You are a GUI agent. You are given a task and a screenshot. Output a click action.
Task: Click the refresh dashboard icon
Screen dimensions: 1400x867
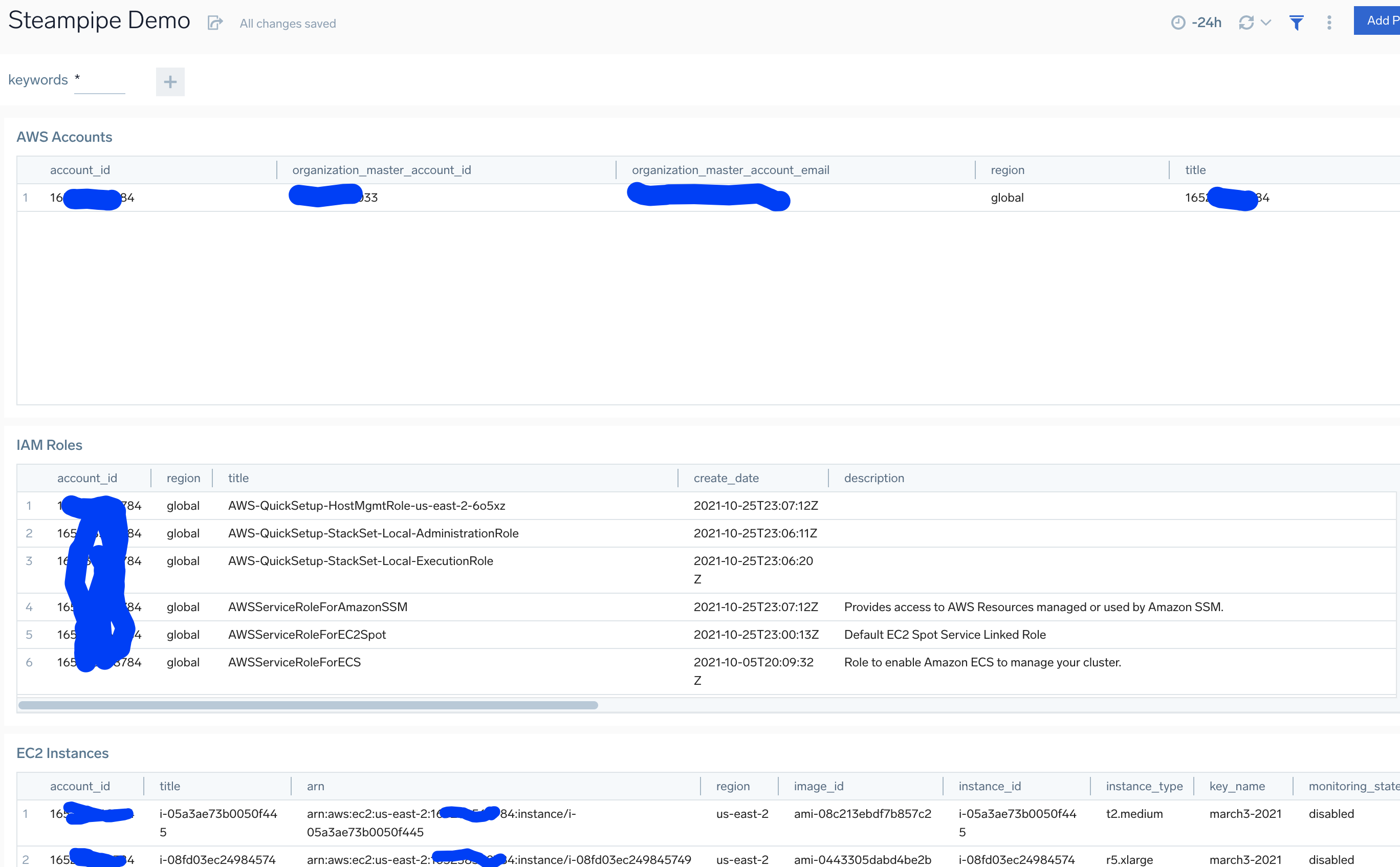pyautogui.click(x=1246, y=23)
